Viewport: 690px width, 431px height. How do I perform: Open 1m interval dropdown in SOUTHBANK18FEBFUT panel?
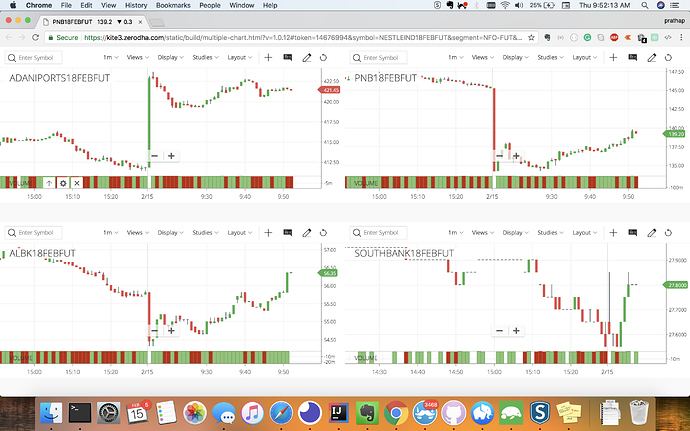coord(455,232)
